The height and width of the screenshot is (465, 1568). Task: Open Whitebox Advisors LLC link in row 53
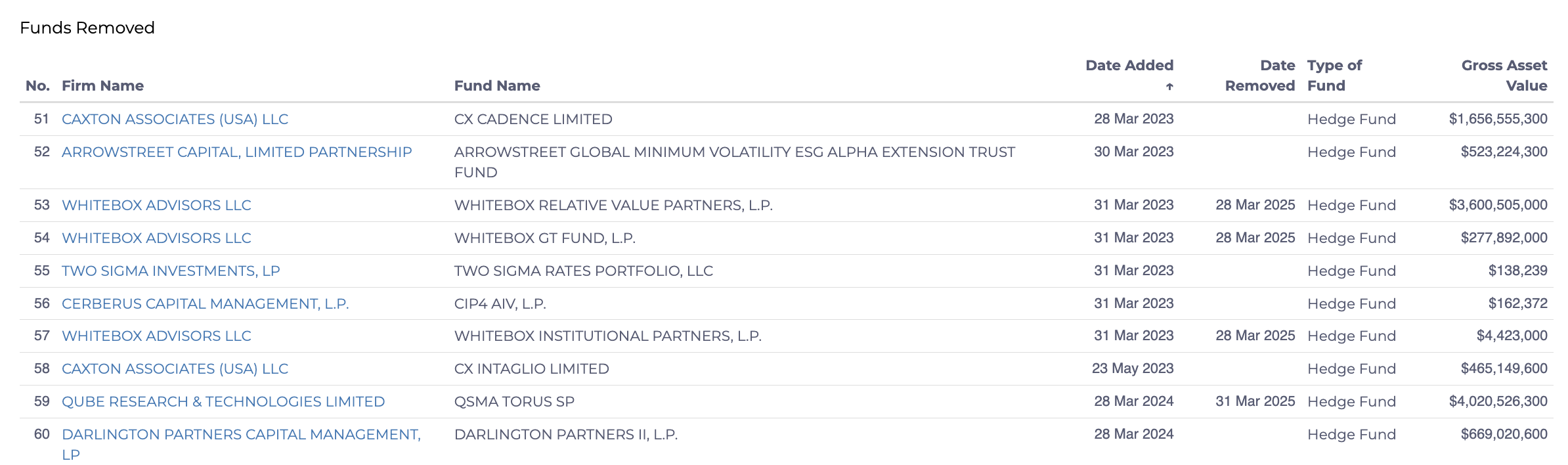[156, 206]
